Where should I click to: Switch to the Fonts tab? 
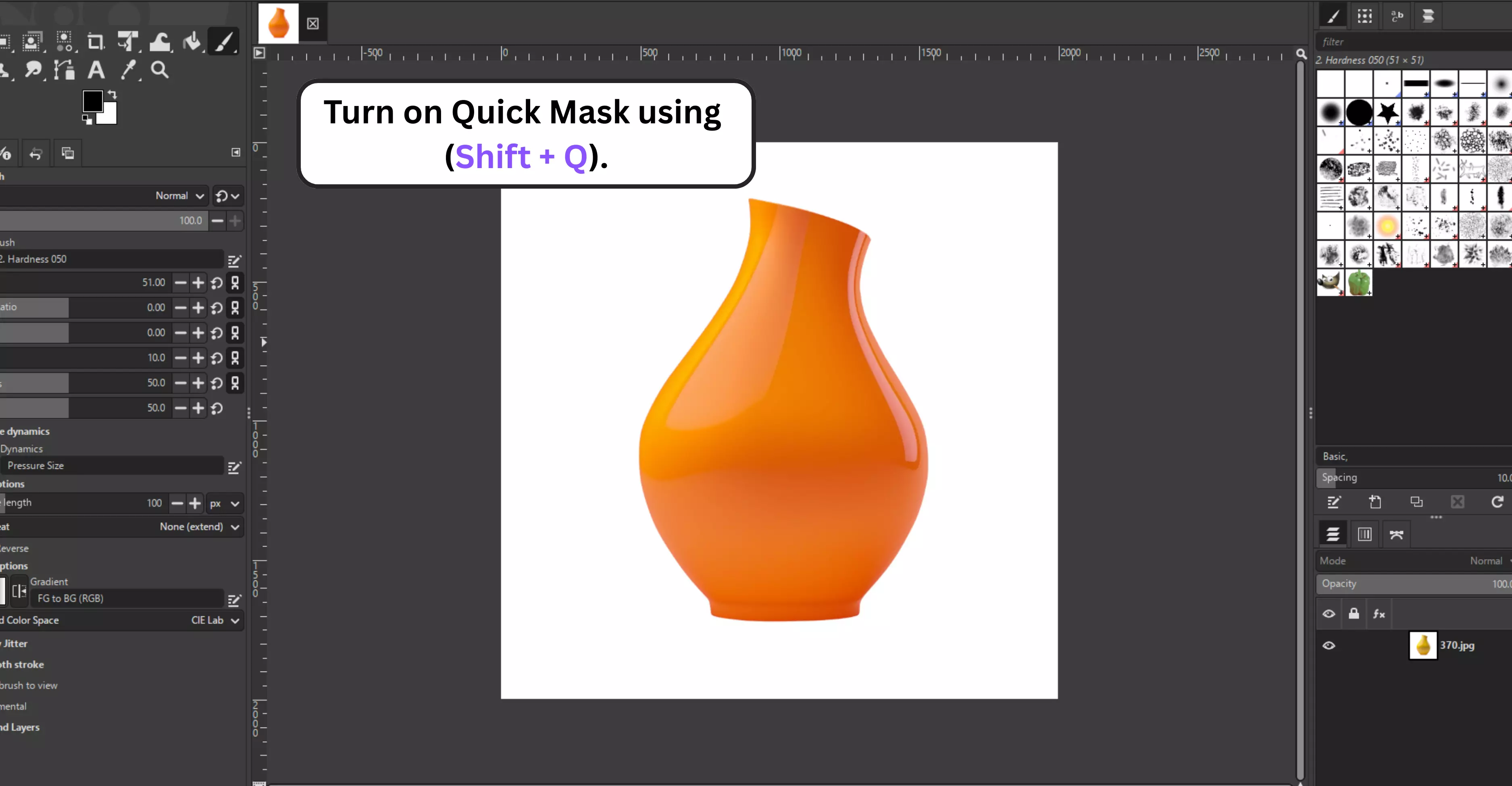[1397, 16]
